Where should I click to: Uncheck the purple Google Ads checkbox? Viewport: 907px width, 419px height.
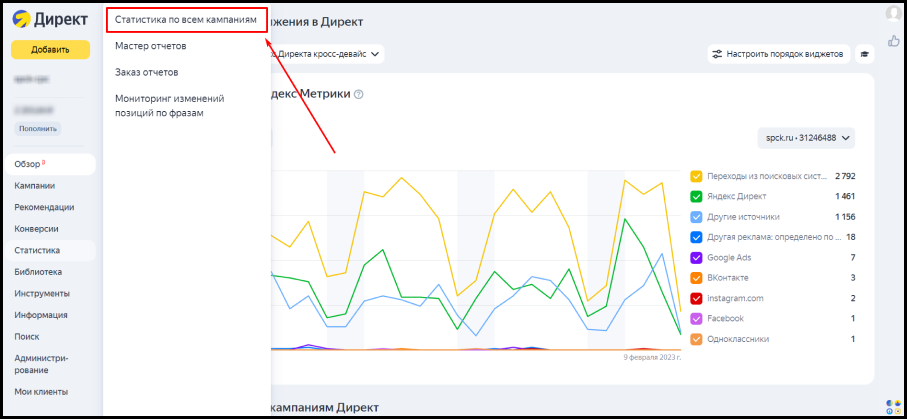696,258
